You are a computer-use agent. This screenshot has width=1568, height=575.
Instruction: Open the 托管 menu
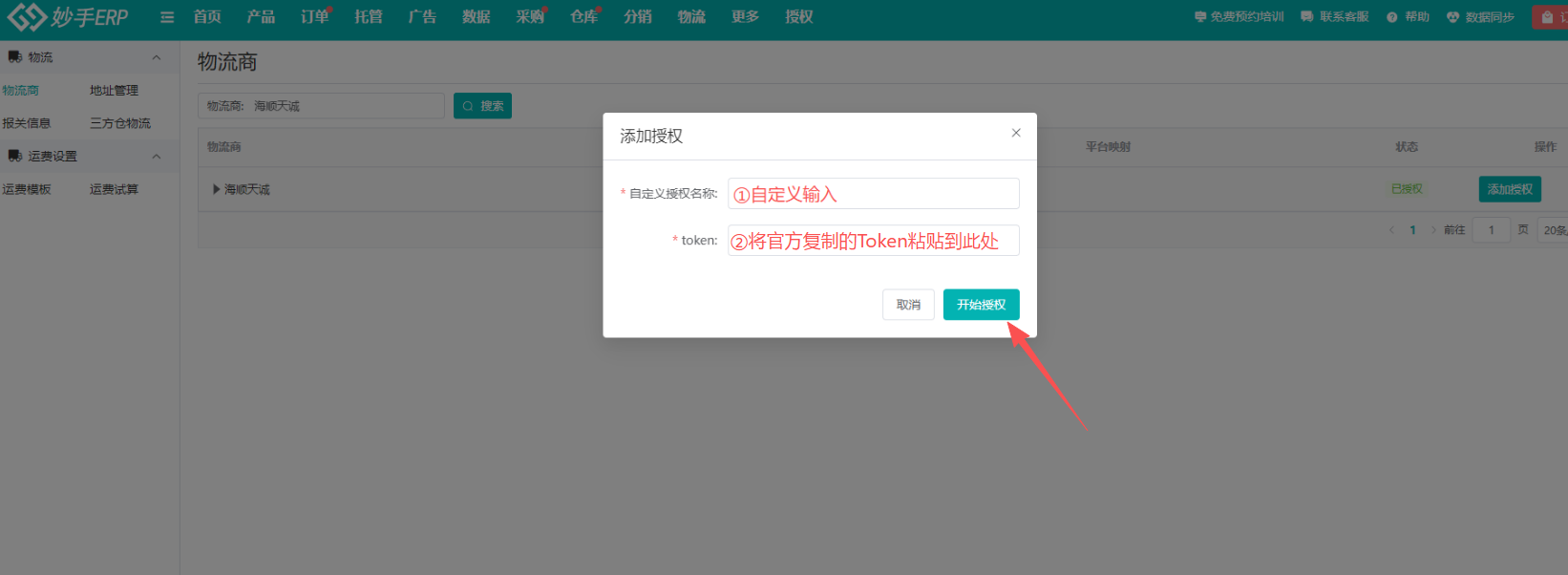tap(368, 17)
